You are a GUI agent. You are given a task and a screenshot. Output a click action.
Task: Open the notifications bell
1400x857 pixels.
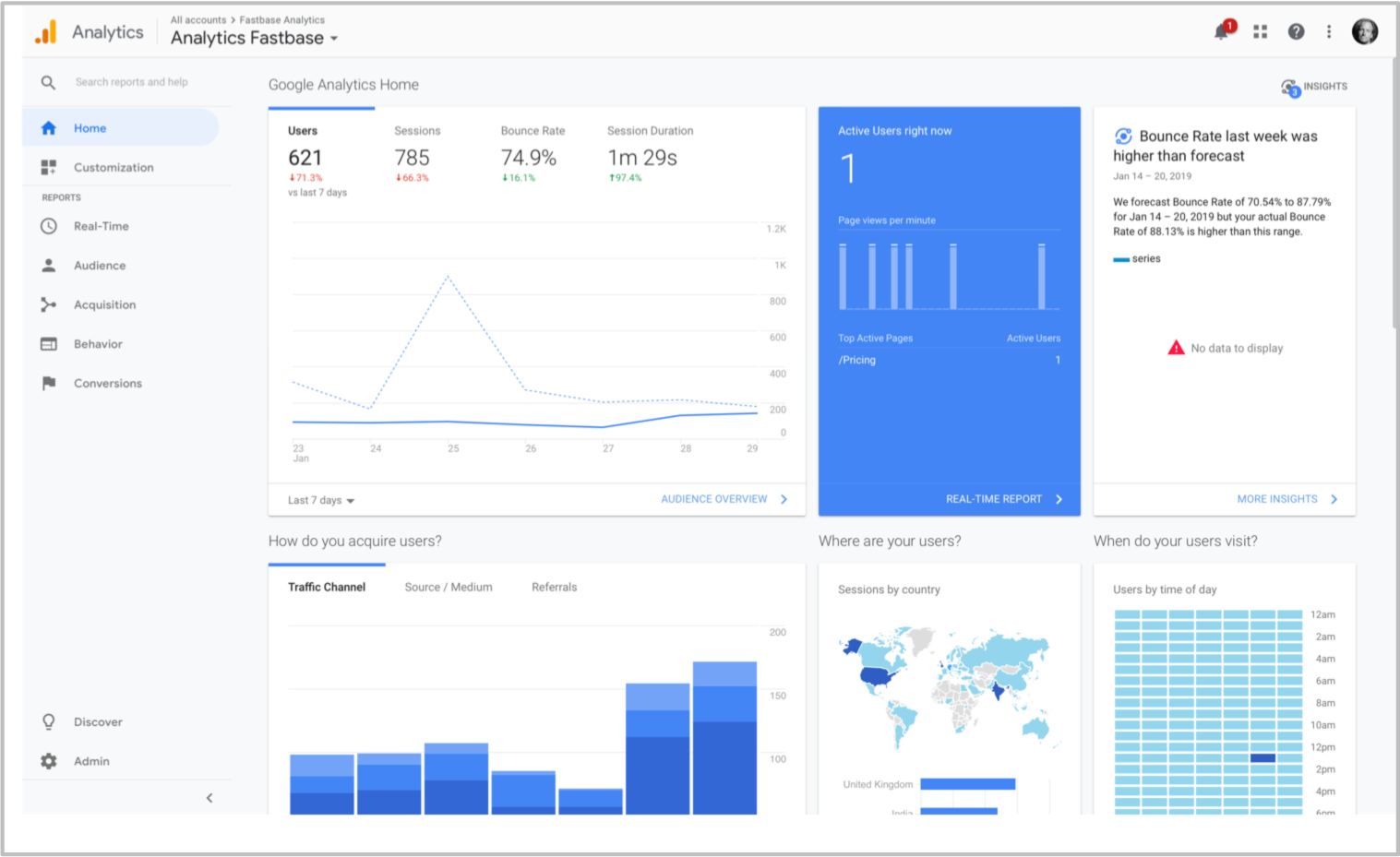[1222, 31]
